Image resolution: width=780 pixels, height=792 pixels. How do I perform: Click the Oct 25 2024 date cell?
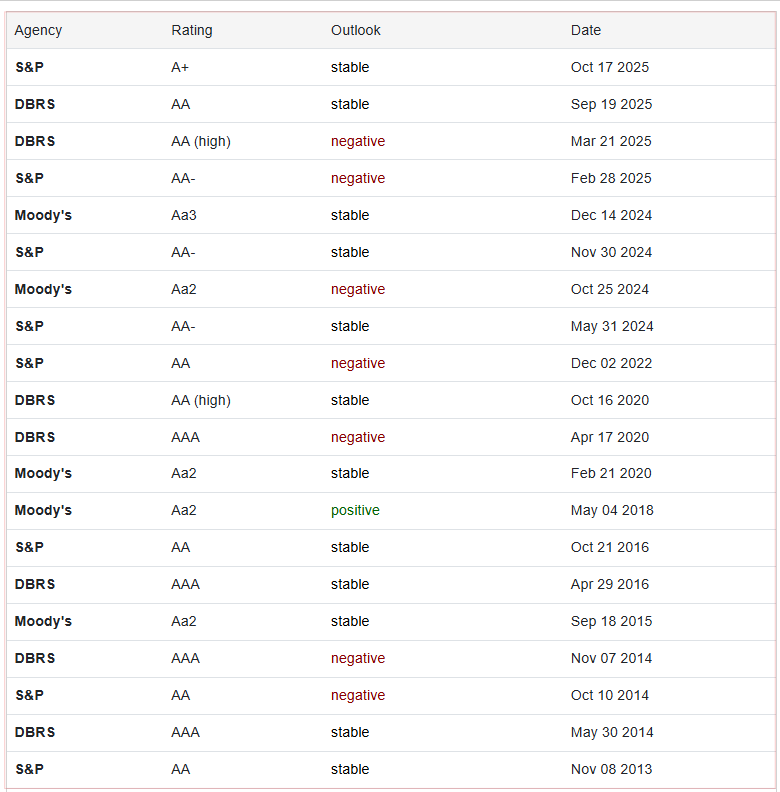click(609, 289)
